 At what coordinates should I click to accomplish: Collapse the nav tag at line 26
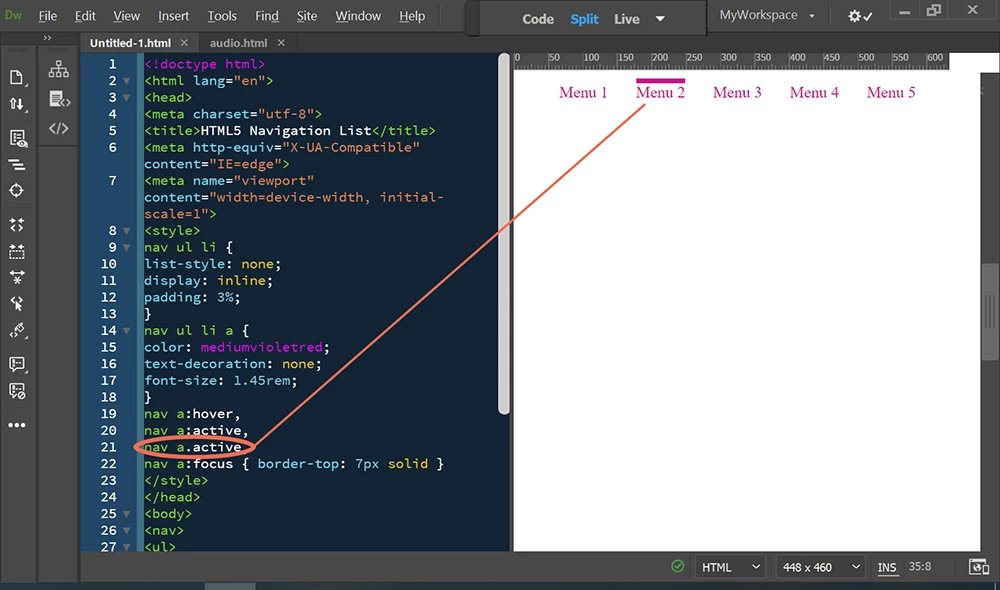(x=126, y=531)
